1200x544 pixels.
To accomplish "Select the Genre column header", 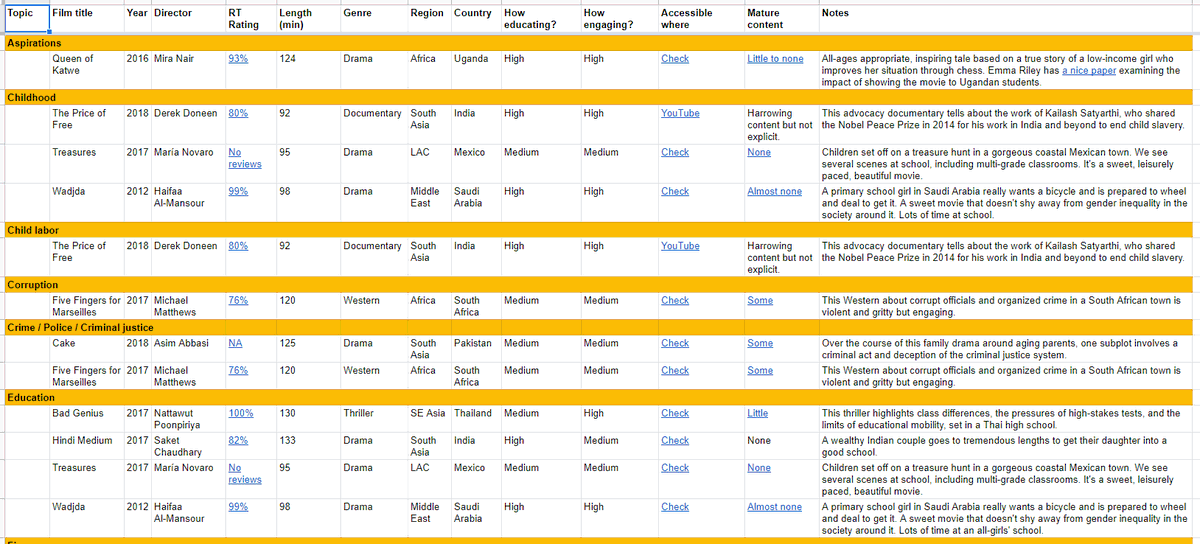I will 373,19.
